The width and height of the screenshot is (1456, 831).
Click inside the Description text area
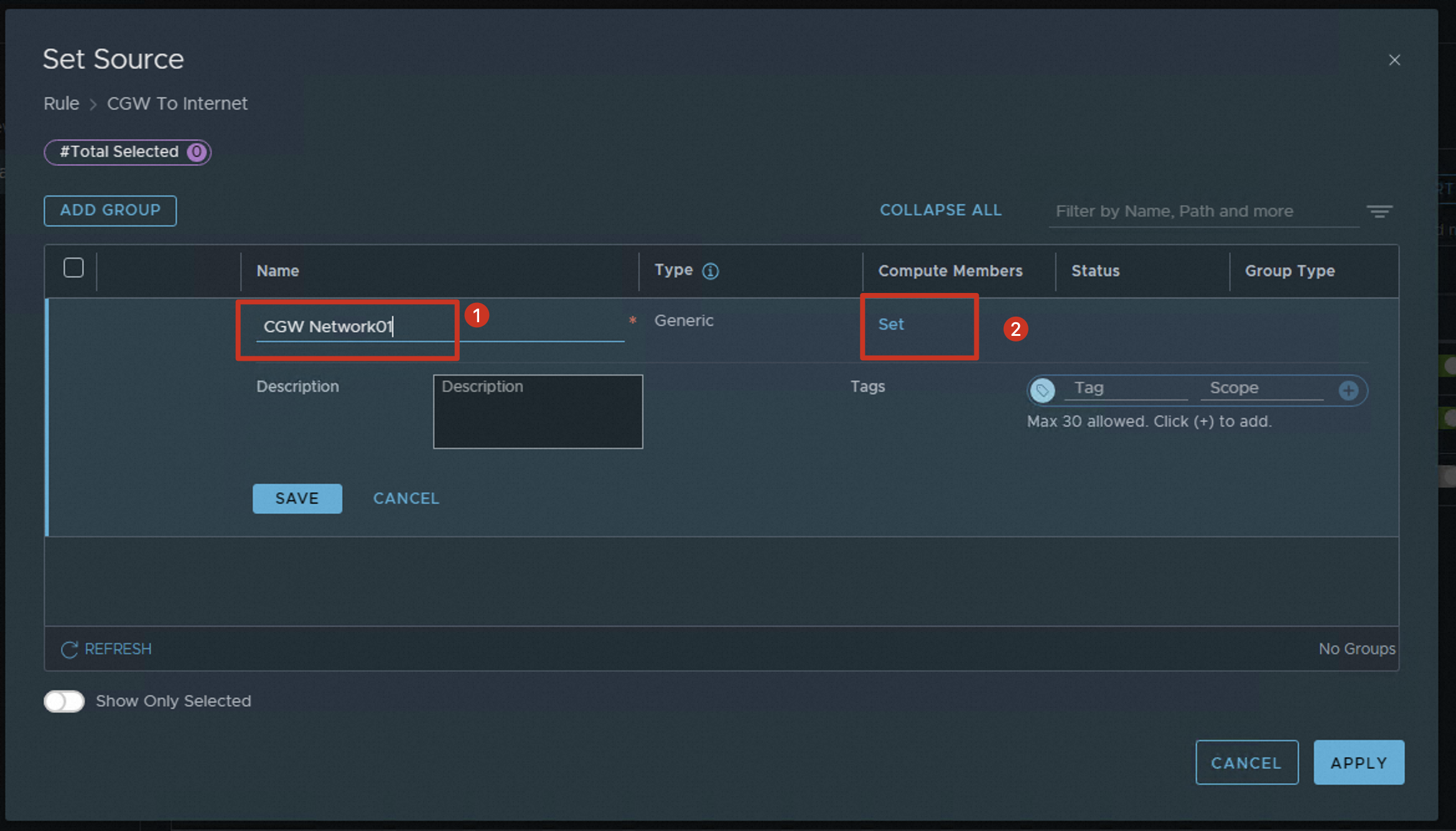coord(538,411)
